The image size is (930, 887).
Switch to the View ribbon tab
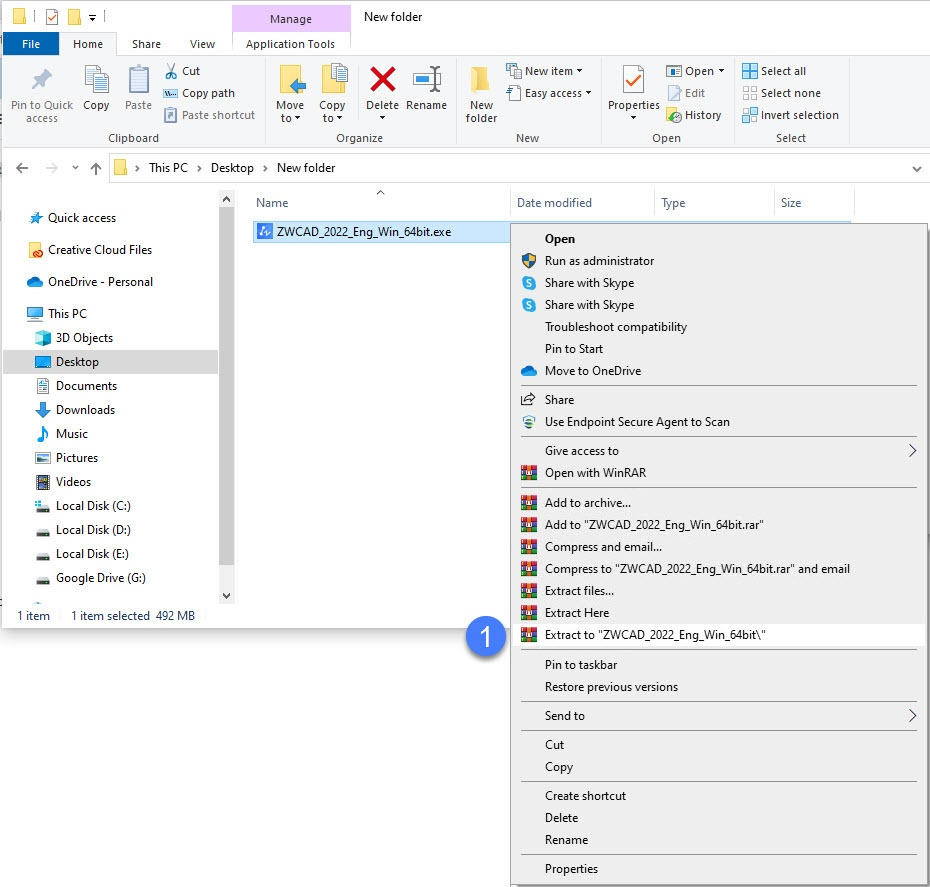click(x=202, y=44)
